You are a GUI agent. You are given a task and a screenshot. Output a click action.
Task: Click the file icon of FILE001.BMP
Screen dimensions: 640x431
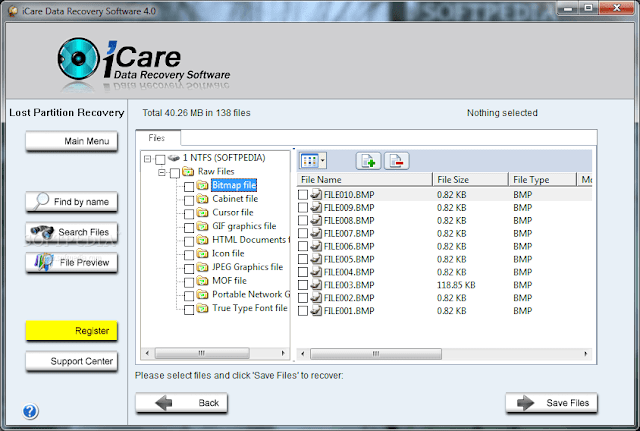(x=316, y=310)
